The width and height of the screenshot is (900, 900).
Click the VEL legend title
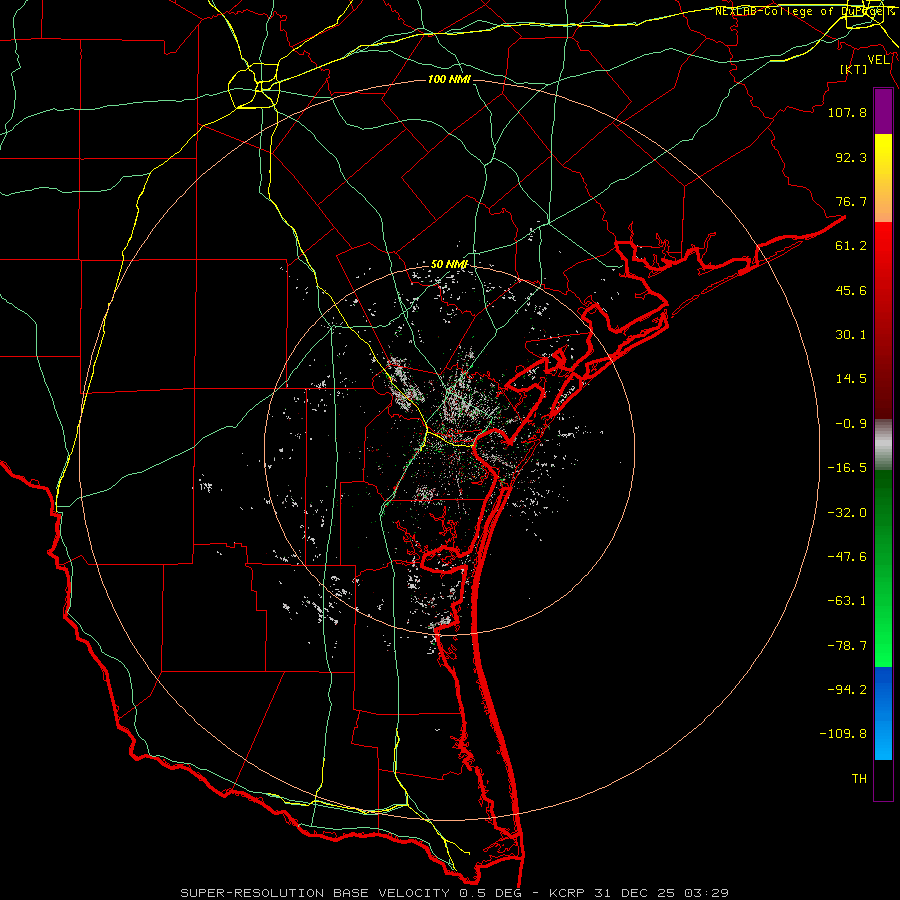click(879, 60)
